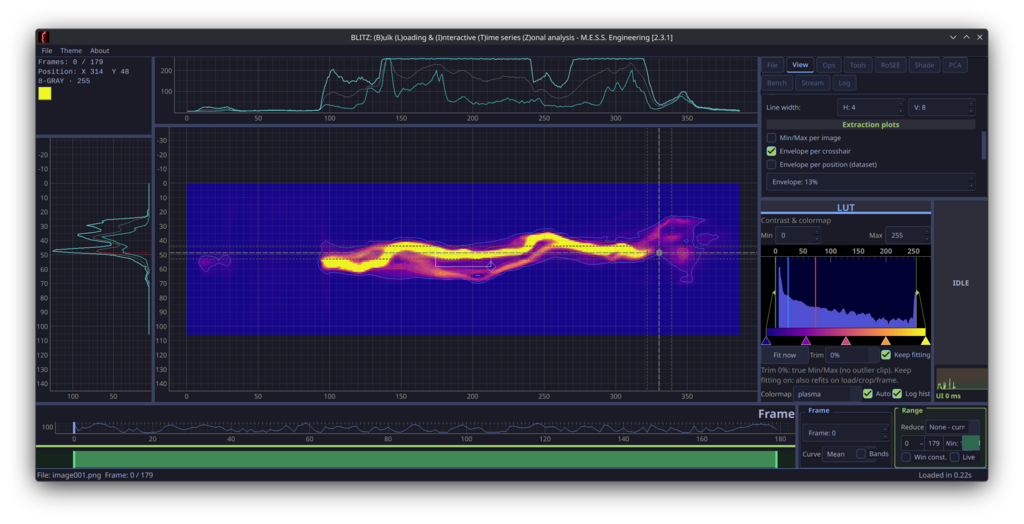Open the Trim 0% dropdown
The width and height of the screenshot is (1024, 524).
point(852,355)
